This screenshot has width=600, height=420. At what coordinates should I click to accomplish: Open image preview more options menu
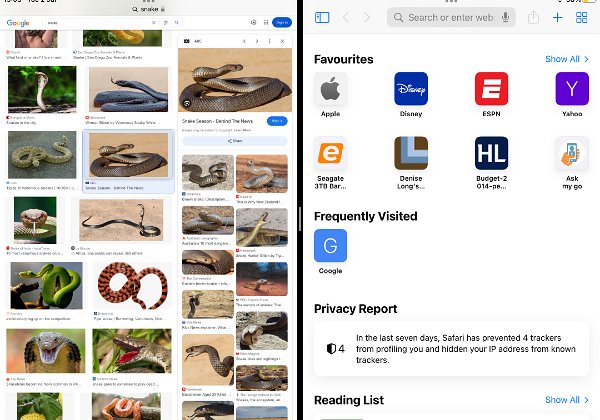(x=269, y=41)
